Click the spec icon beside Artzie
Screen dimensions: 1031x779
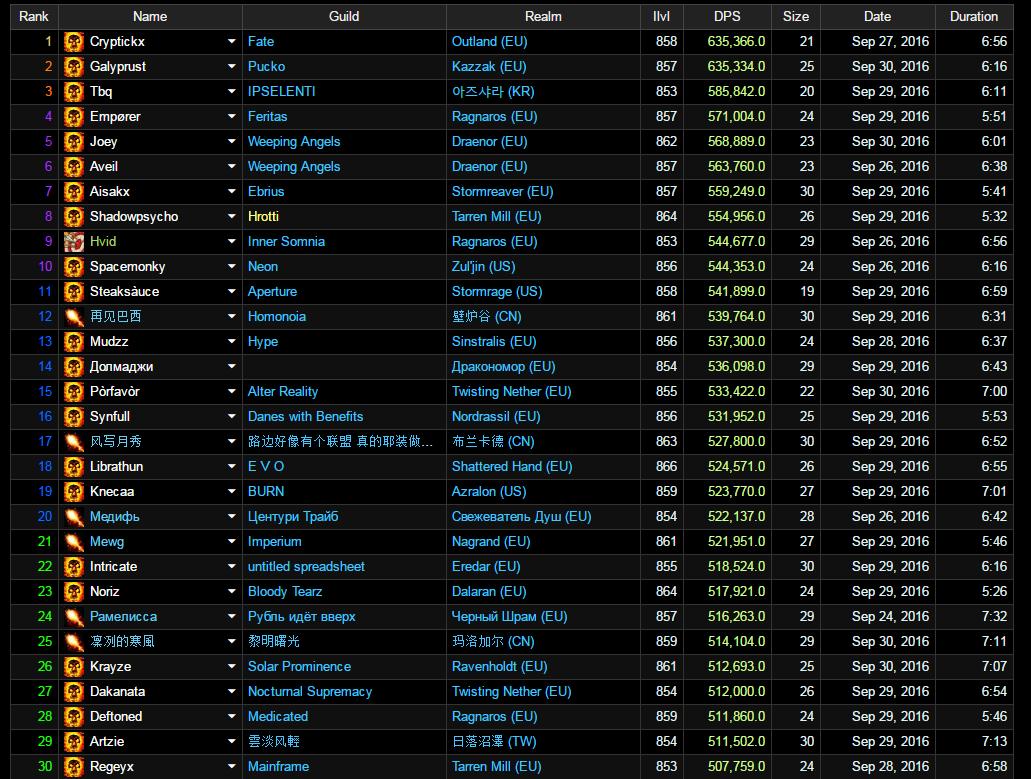(x=74, y=741)
